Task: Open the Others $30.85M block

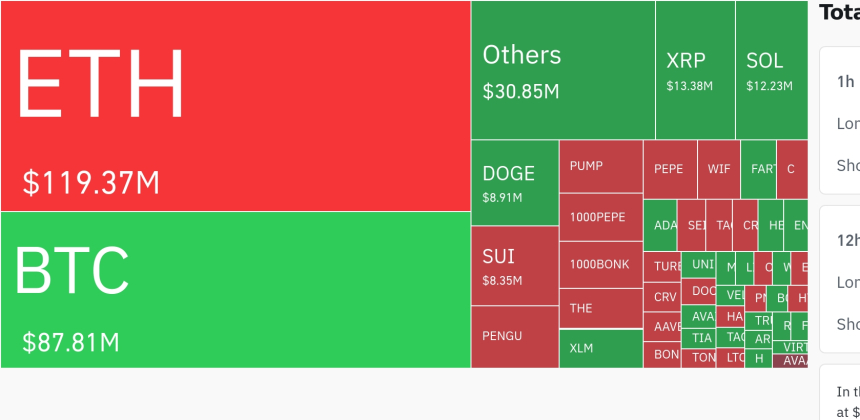Action: click(x=563, y=70)
